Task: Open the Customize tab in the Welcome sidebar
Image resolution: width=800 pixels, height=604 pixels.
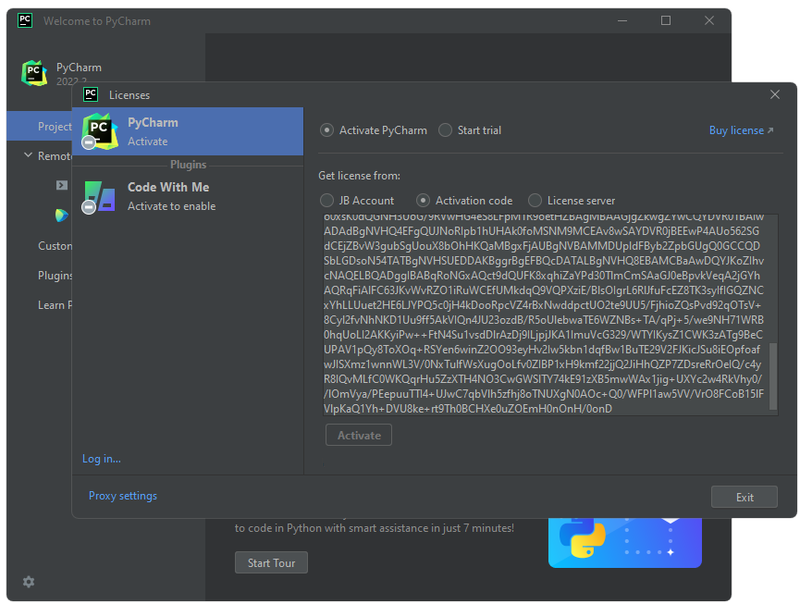Action: click(x=55, y=246)
